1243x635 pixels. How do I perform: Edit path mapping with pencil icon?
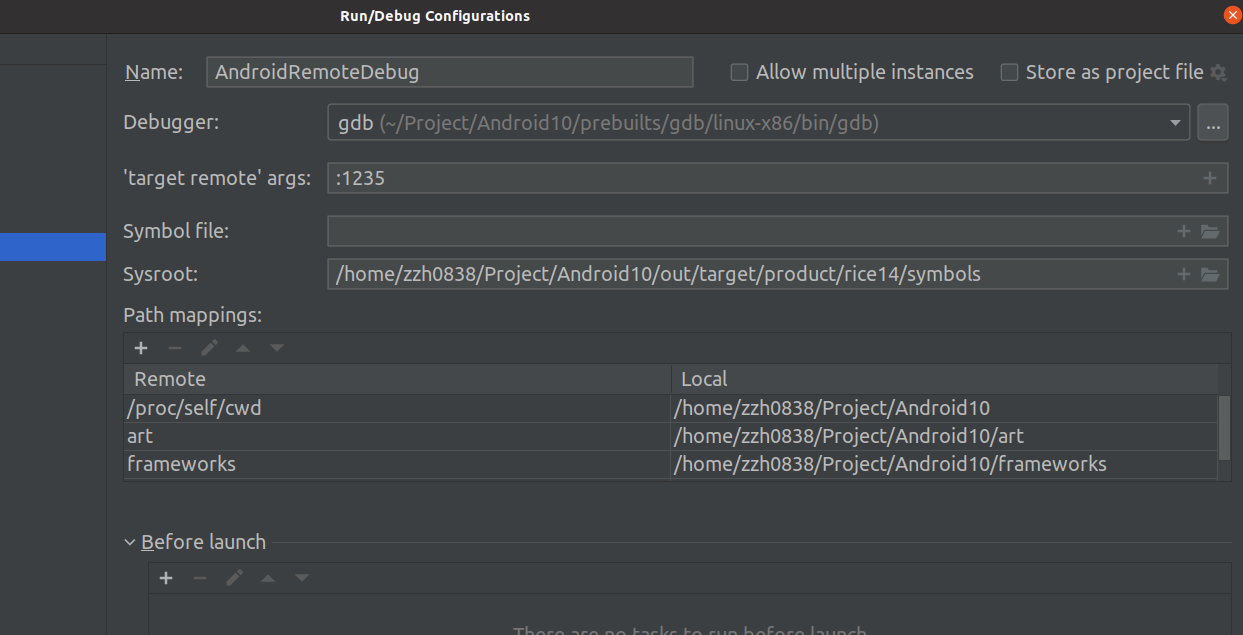click(x=209, y=348)
